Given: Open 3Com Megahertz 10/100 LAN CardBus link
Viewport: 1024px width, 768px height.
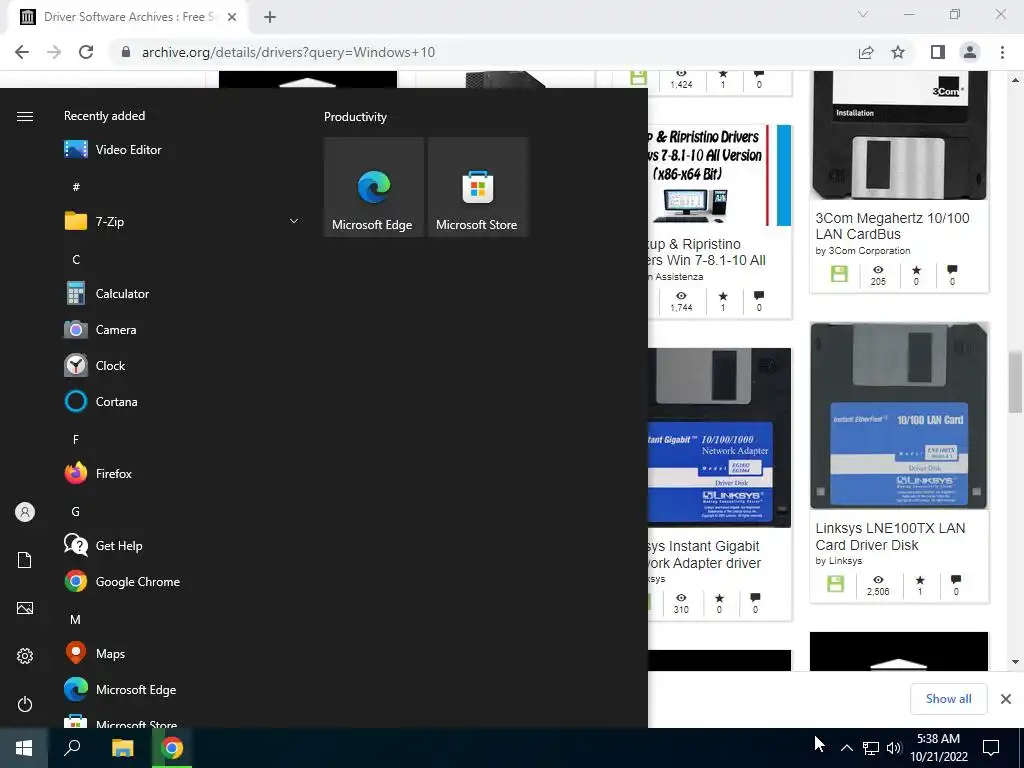Looking at the screenshot, I should (x=892, y=226).
